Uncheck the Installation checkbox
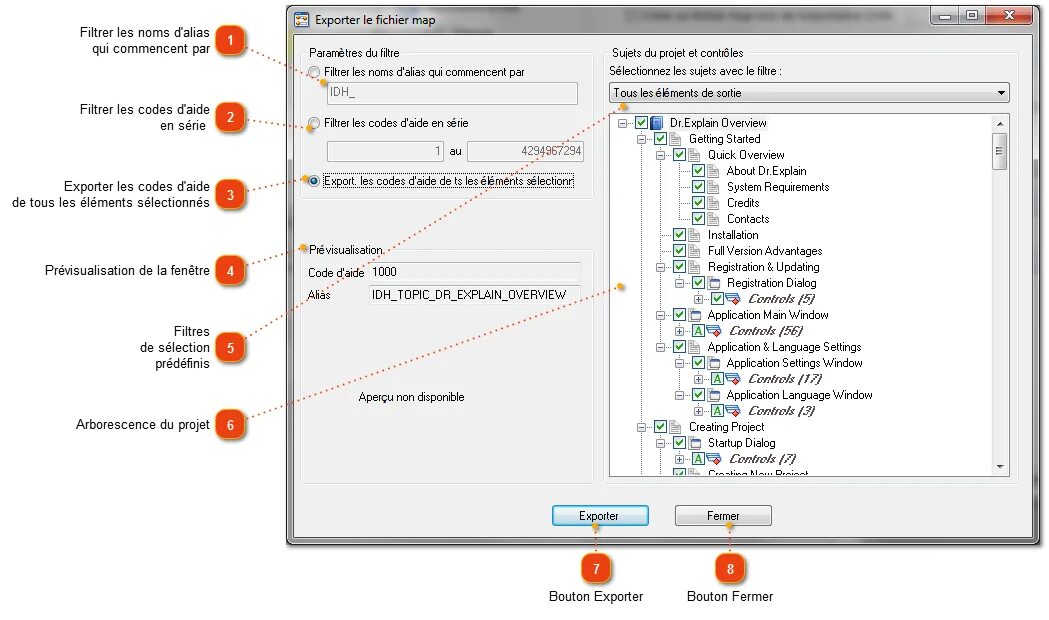The image size is (1049, 620). coord(679,235)
